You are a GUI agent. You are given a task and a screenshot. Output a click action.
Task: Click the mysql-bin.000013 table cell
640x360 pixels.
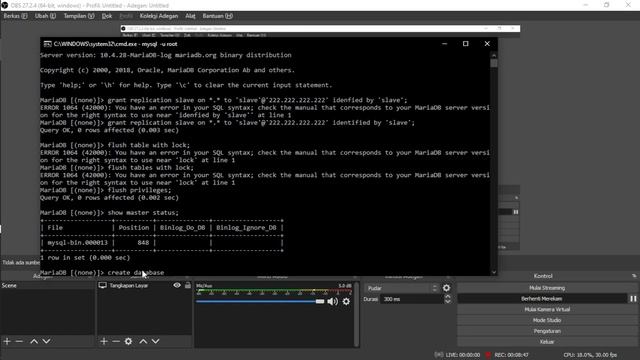[x=78, y=242]
